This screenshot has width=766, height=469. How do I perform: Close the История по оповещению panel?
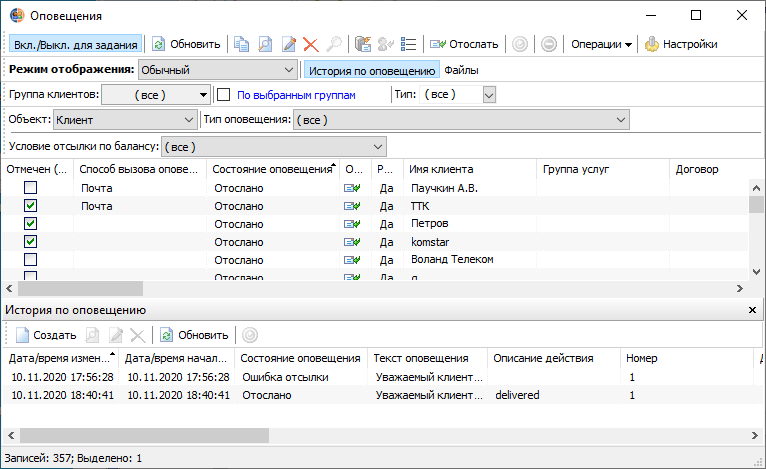pos(752,310)
